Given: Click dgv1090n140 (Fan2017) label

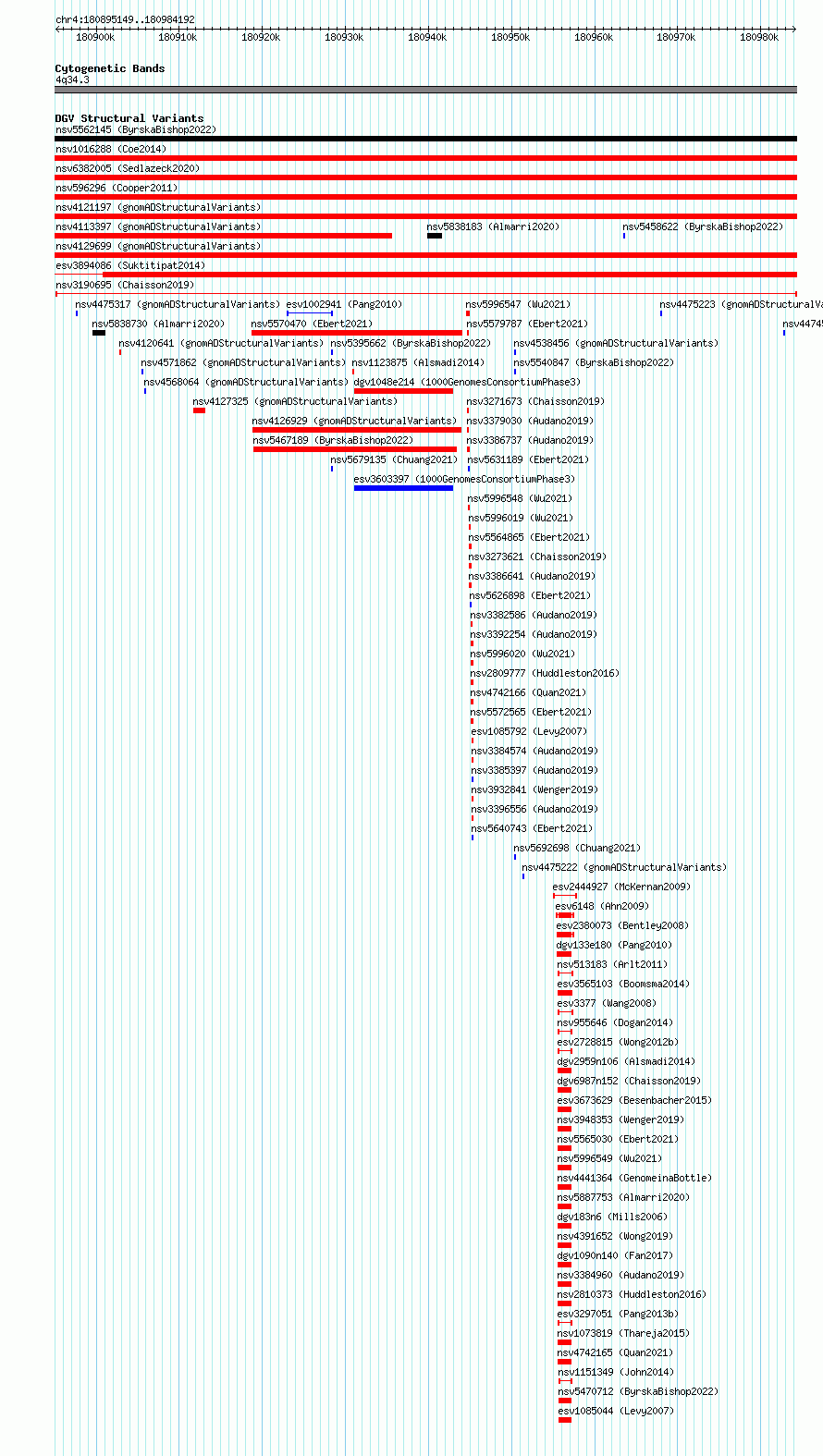Looking at the screenshot, I should (x=615, y=1256).
